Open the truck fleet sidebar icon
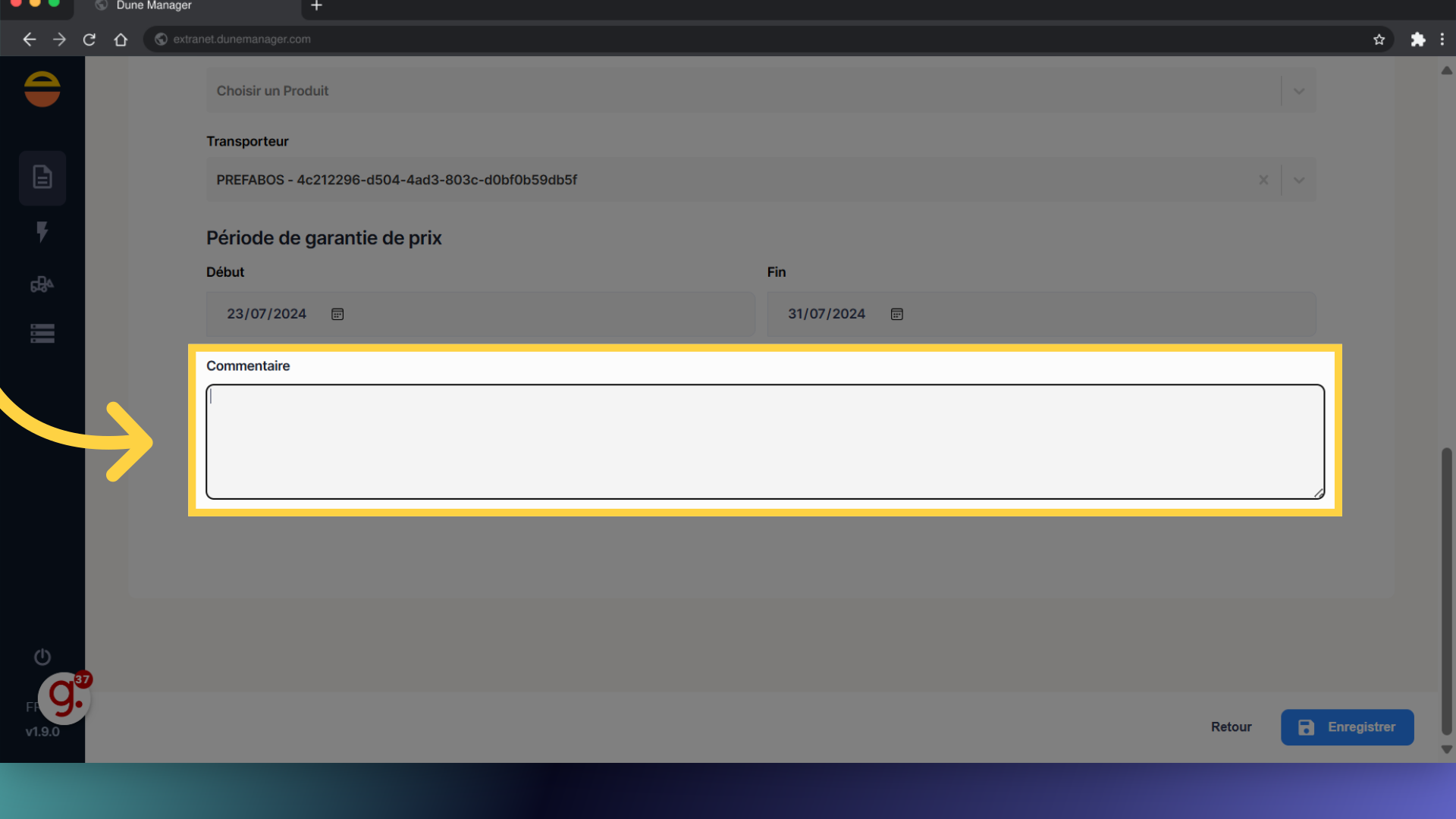This screenshot has height=819, width=1456. (42, 284)
